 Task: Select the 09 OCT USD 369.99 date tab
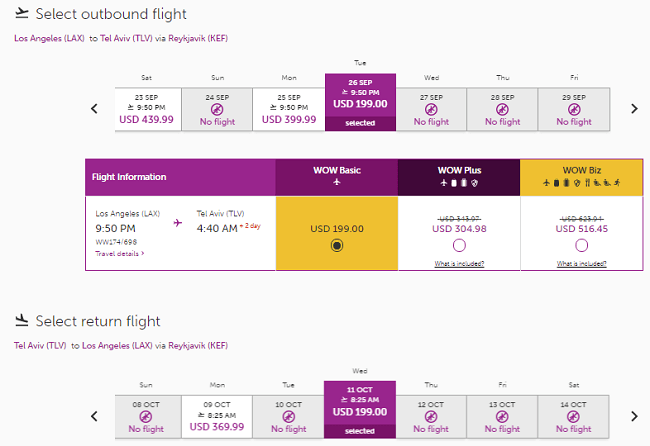(217, 417)
